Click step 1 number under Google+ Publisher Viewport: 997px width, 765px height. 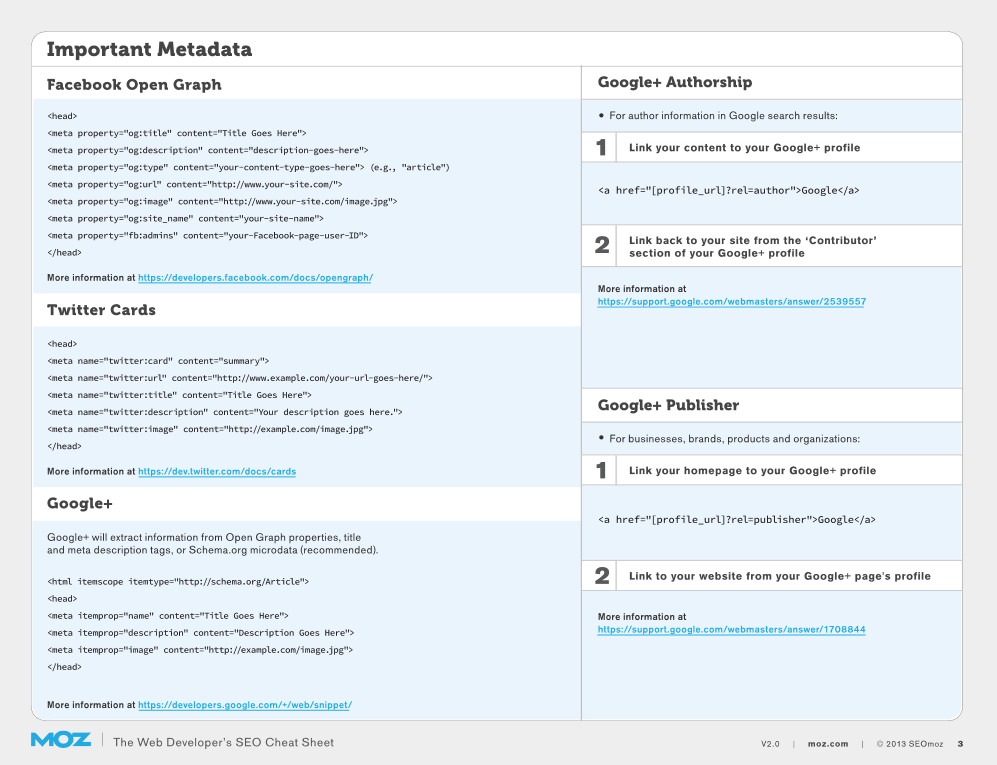pos(601,471)
